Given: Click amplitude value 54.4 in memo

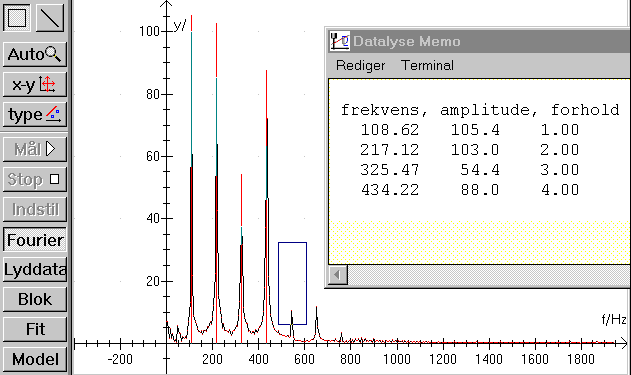Looking at the screenshot, I should (480, 170).
